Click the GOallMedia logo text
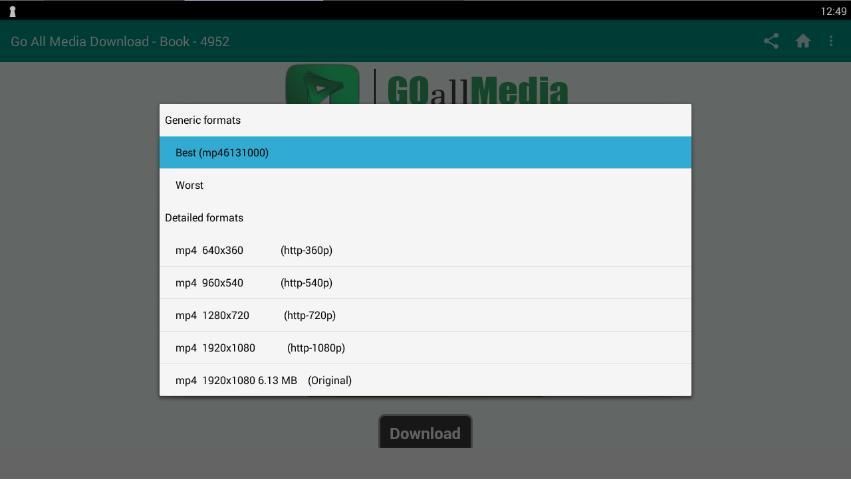 pos(477,90)
